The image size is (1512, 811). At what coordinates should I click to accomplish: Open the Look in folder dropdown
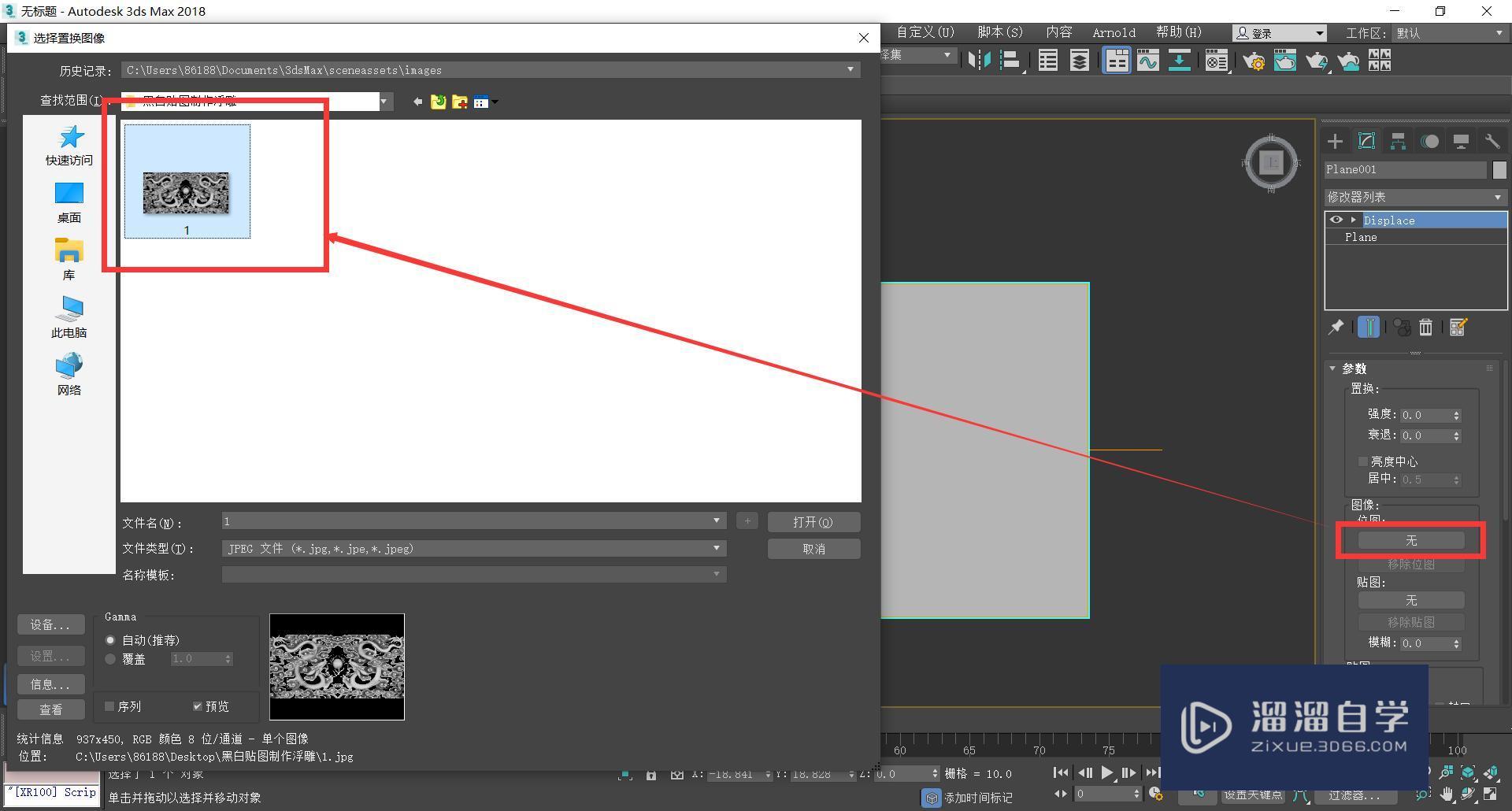[x=384, y=101]
